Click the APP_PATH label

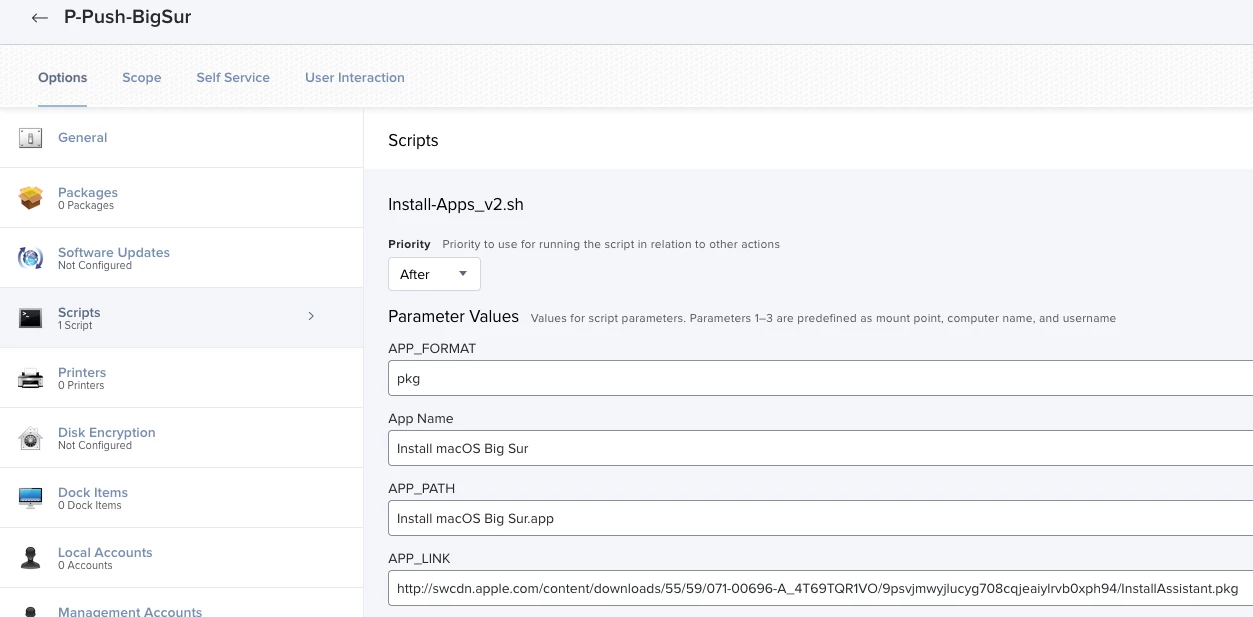421,488
